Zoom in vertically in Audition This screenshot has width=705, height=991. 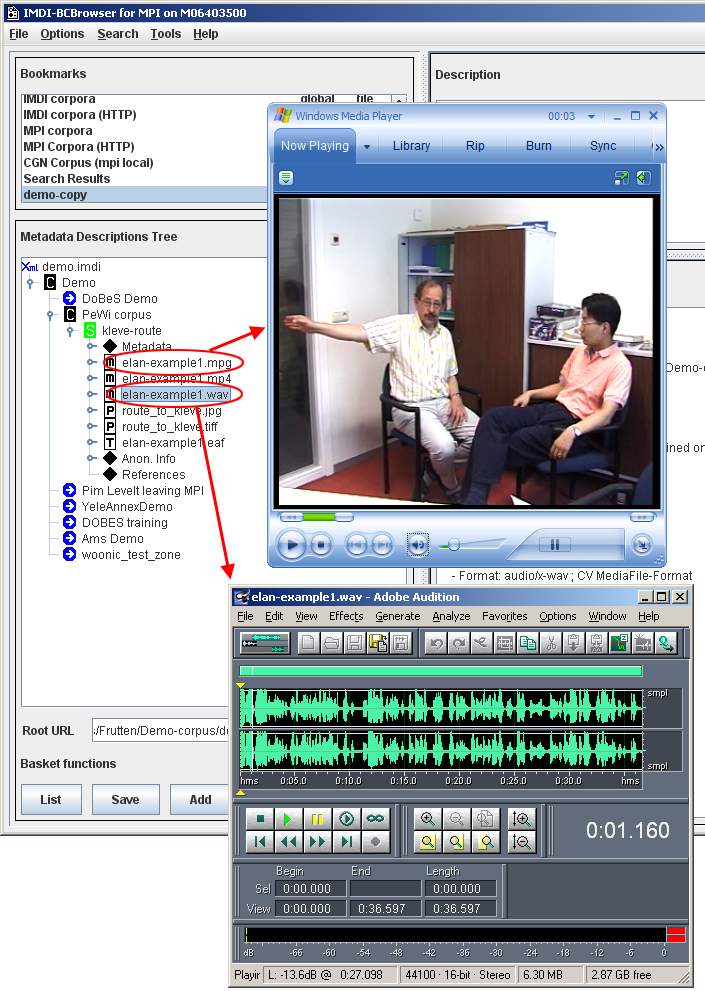pyautogui.click(x=522, y=819)
